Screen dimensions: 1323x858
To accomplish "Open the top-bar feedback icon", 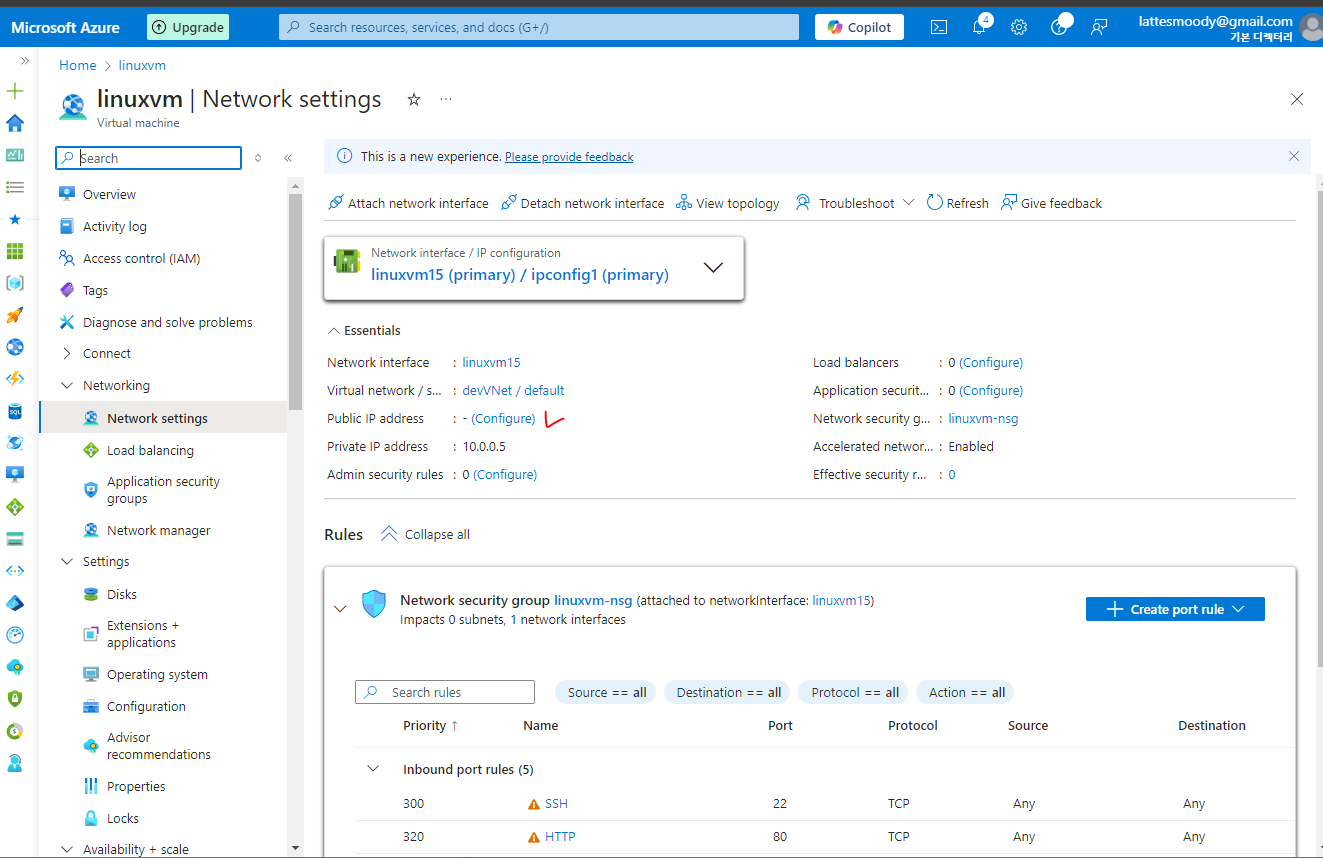I will pyautogui.click(x=1099, y=27).
